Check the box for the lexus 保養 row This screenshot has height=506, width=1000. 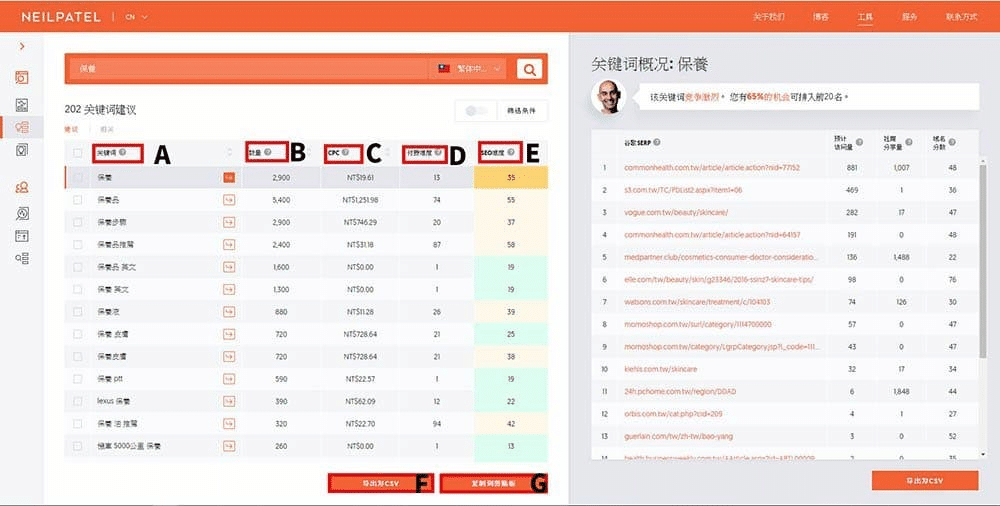pos(78,401)
